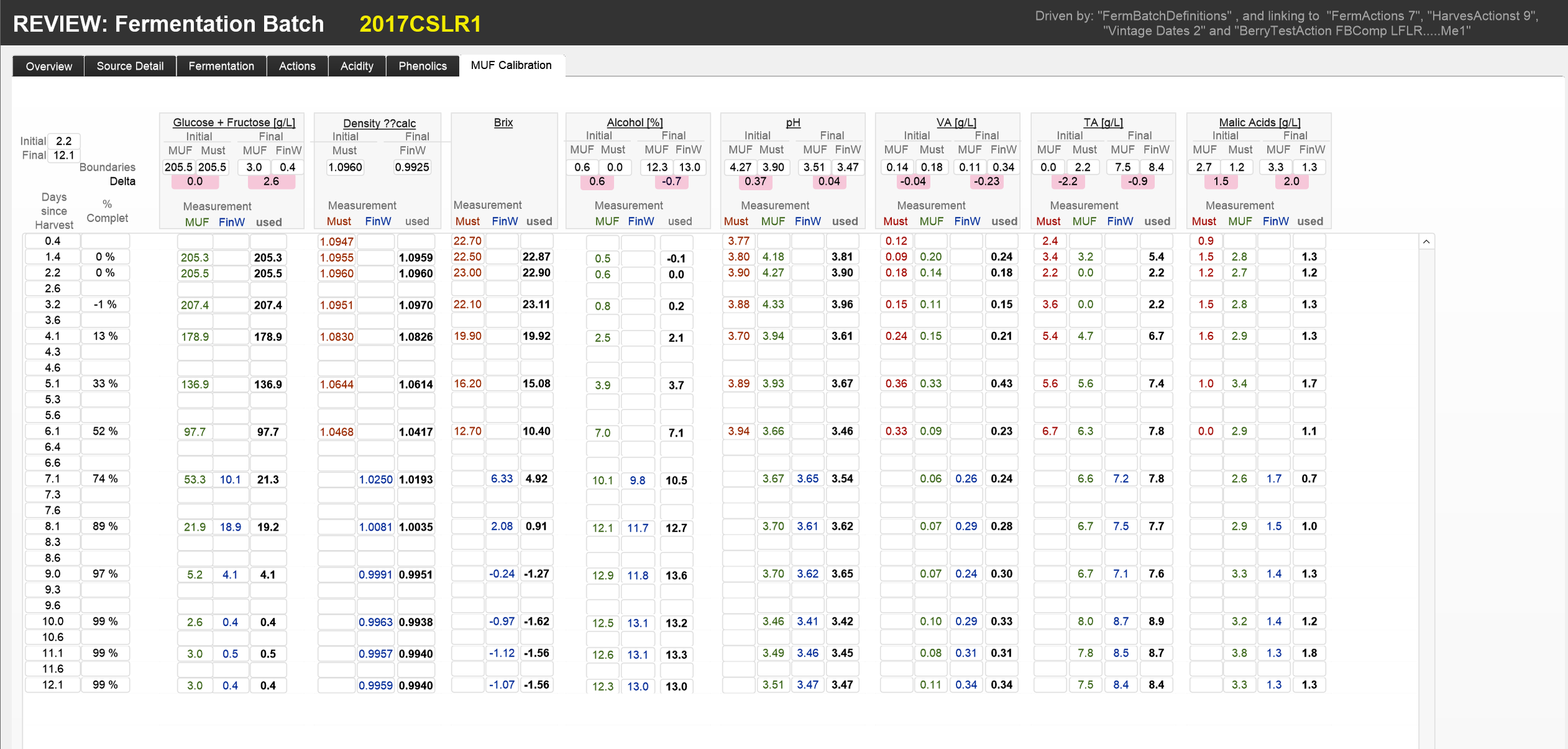Click the Alcohol used value 13.6
1568x749 pixels.
click(x=676, y=575)
